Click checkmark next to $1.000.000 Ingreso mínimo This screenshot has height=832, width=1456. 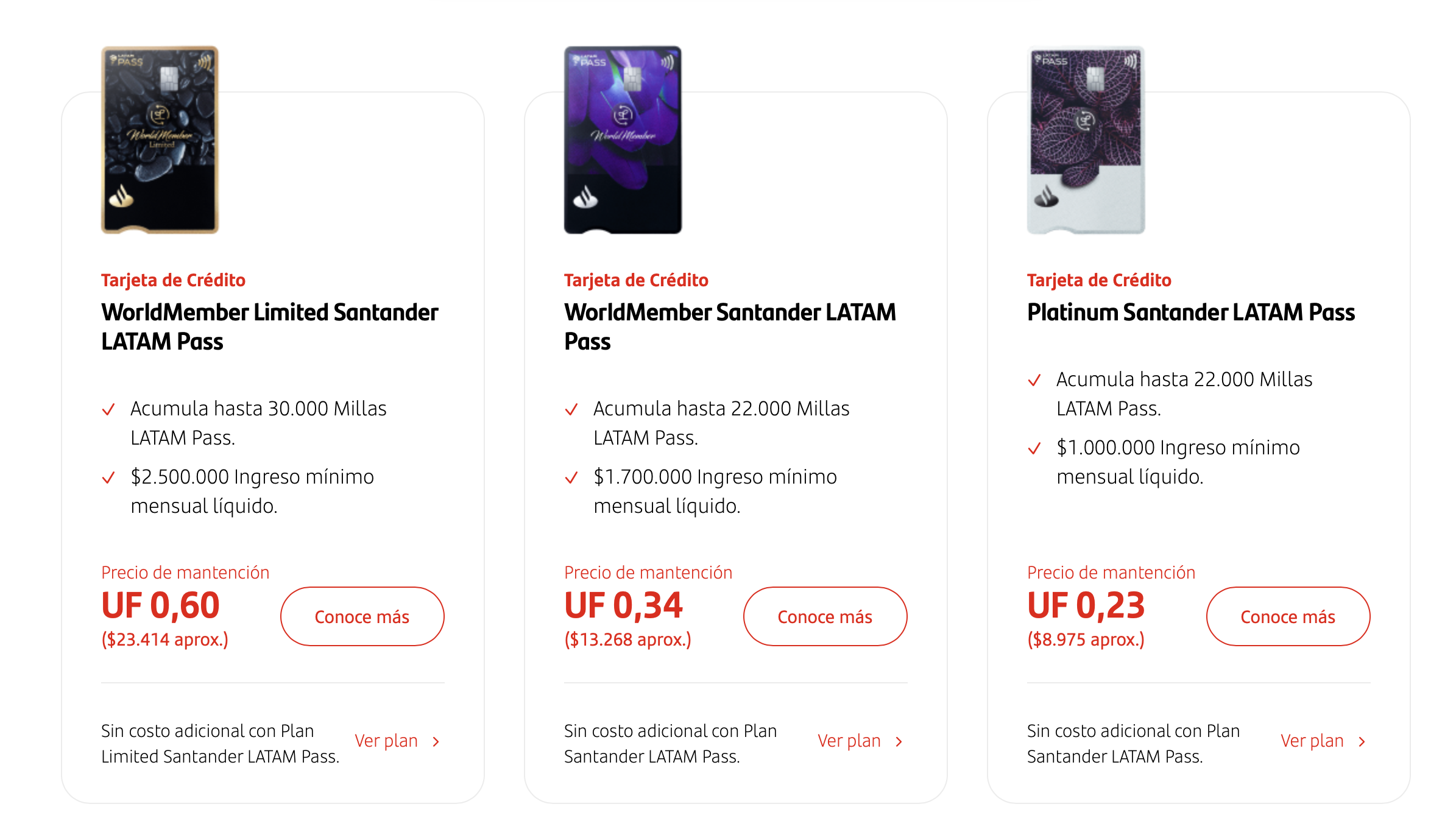(x=1034, y=448)
